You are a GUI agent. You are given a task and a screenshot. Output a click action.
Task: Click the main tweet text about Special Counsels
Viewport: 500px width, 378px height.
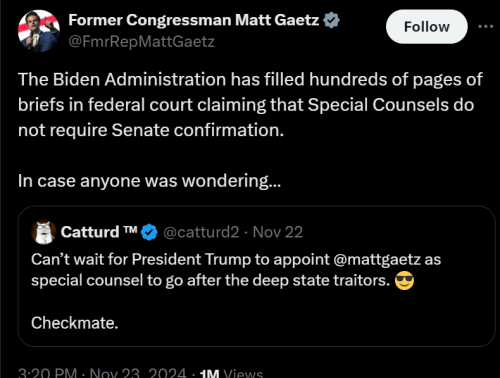[x=250, y=105]
